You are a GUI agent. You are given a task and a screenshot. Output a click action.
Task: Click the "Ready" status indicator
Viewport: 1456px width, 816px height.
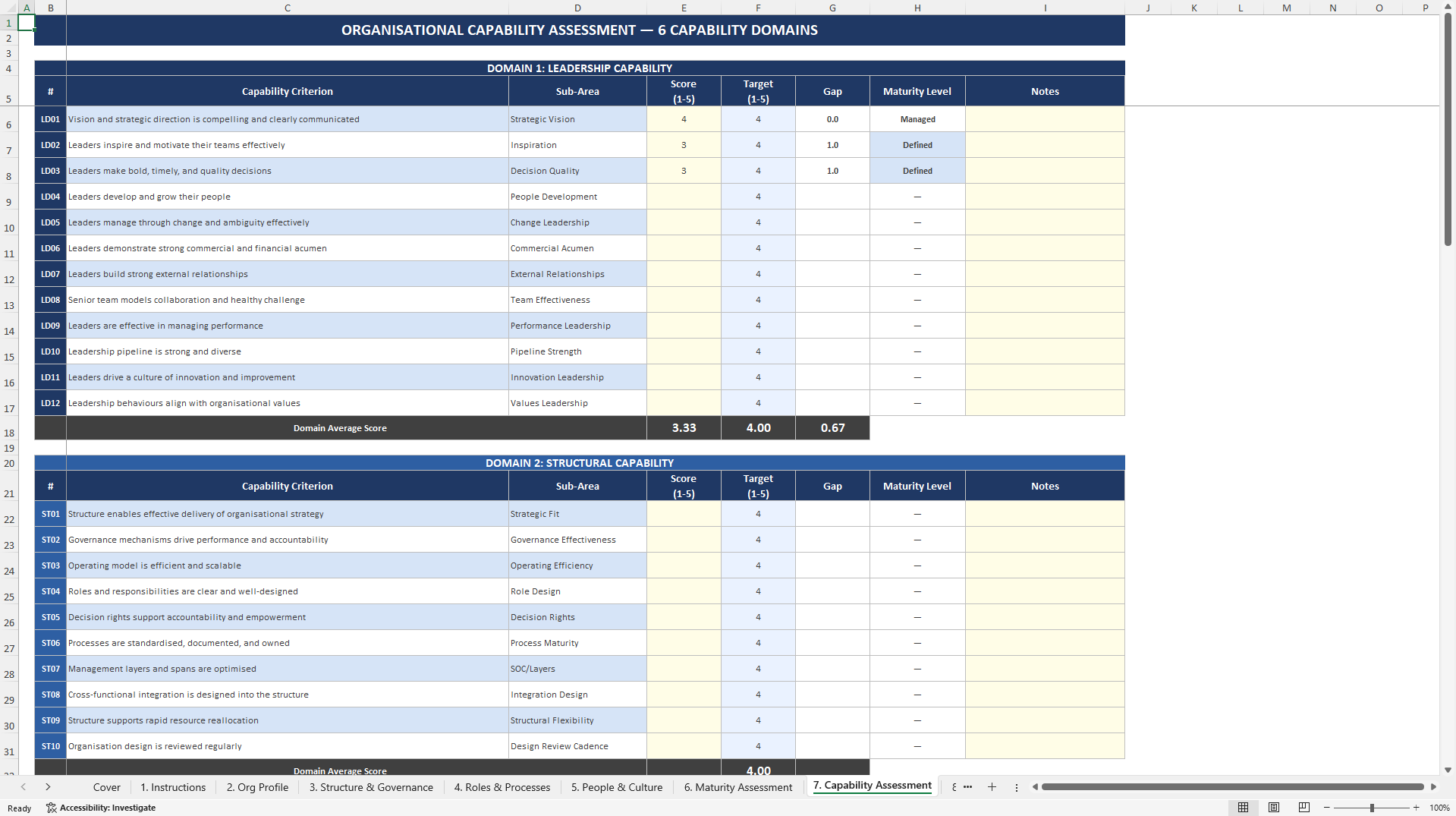coord(19,808)
